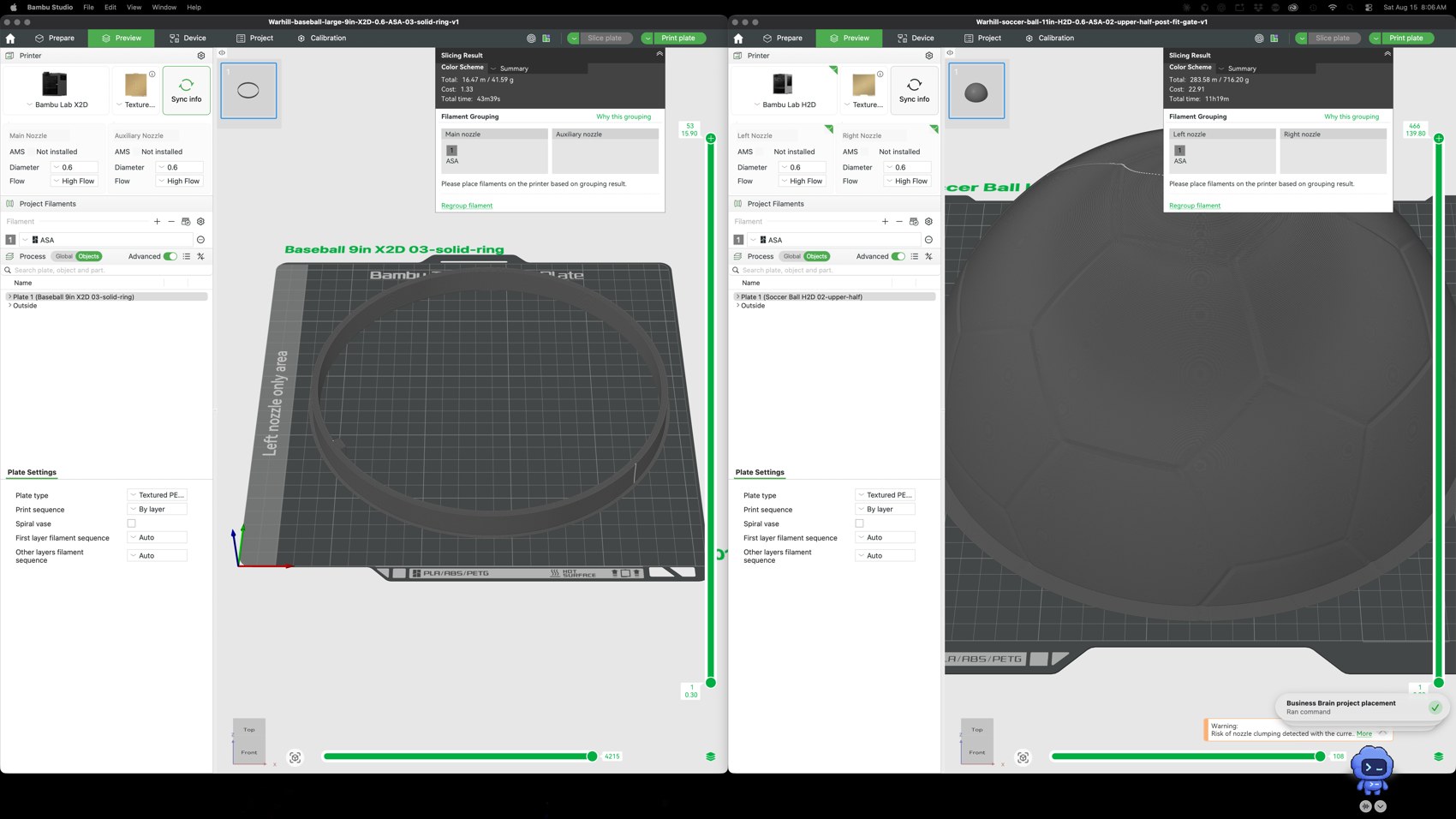Open filament settings gear in left window
The width and height of the screenshot is (1456, 819).
(x=200, y=222)
